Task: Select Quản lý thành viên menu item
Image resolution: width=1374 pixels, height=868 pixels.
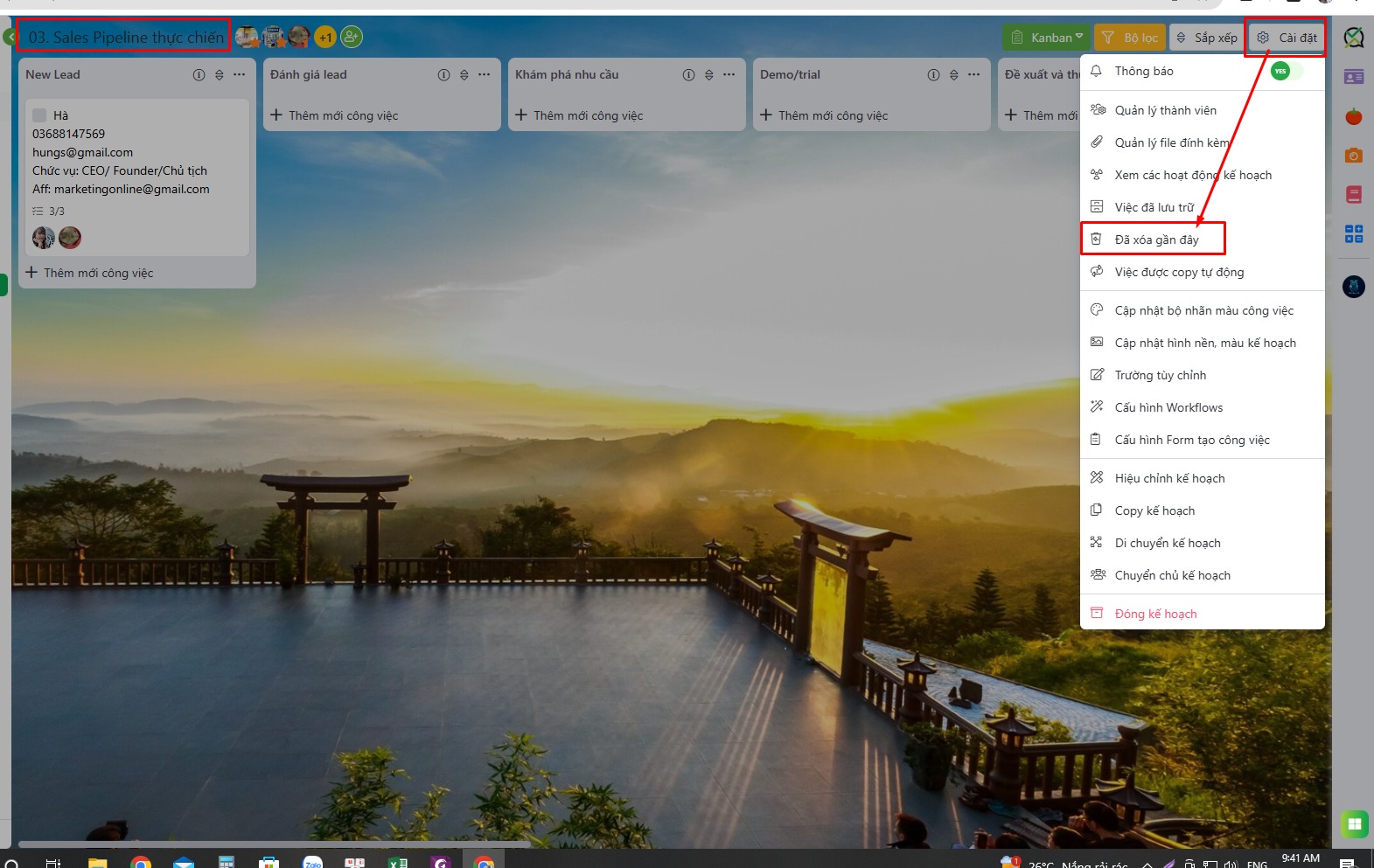Action: click(1203, 110)
